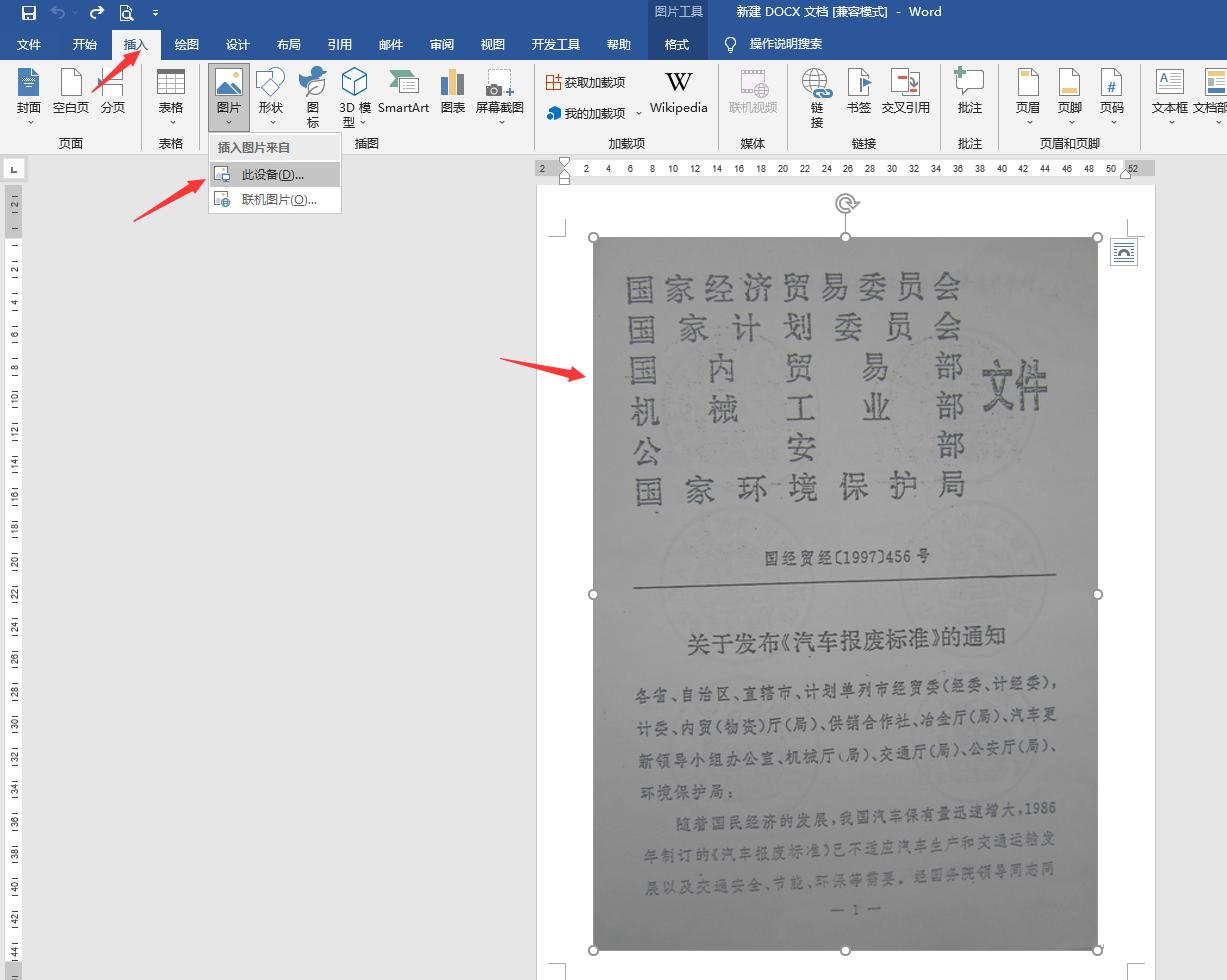This screenshot has height=980, width=1227.
Task: Select the 格式 picture tools tab
Action: pos(677,44)
